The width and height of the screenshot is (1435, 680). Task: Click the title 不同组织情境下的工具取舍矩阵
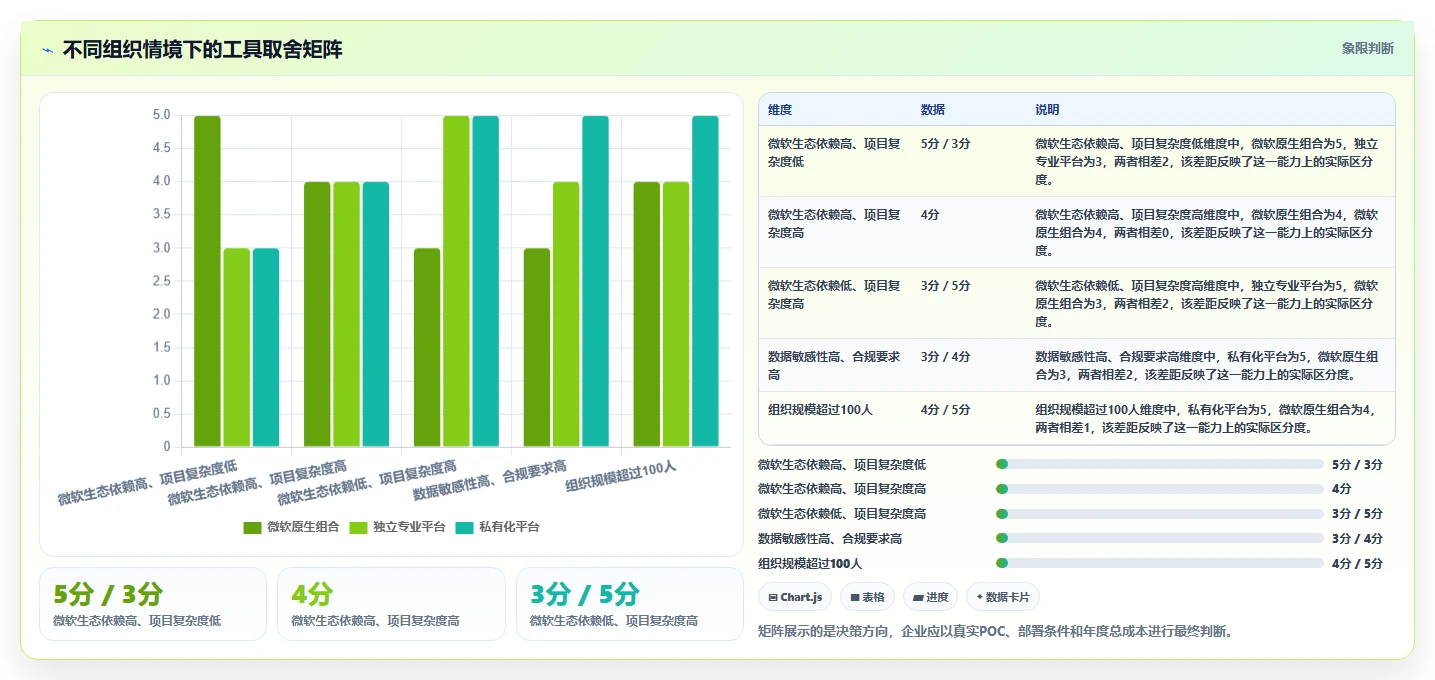203,49
